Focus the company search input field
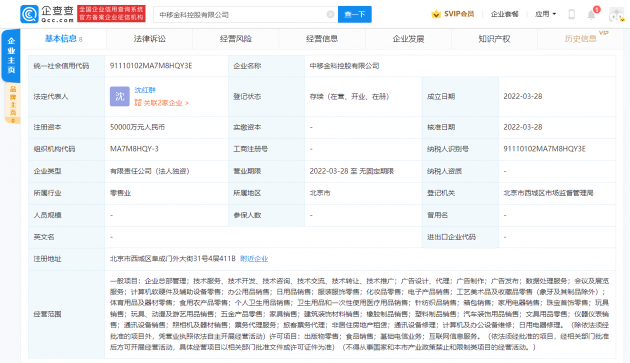 pyautogui.click(x=245, y=14)
